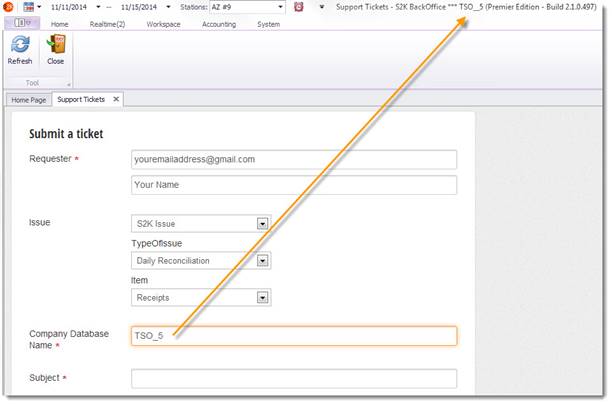Expand the Tool group dialog launcher
Image resolution: width=612 pixels, height=405 pixels.
(x=69, y=84)
